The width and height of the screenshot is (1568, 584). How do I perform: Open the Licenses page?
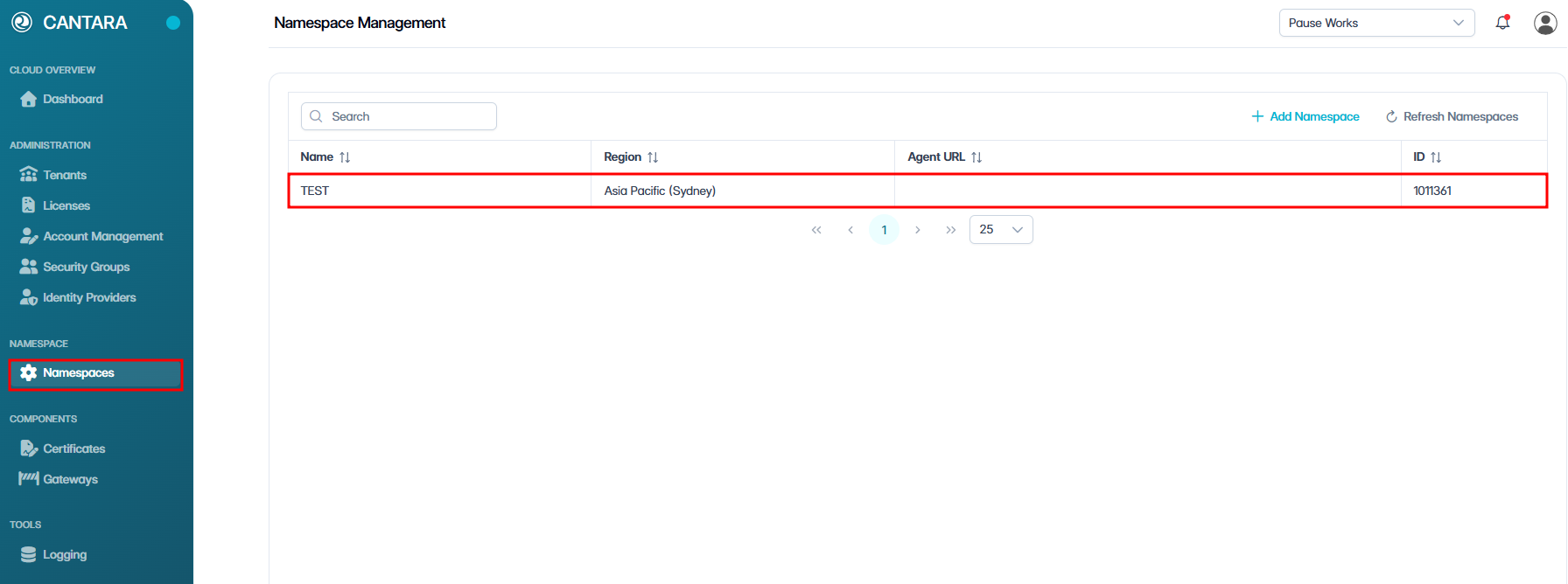pos(66,205)
